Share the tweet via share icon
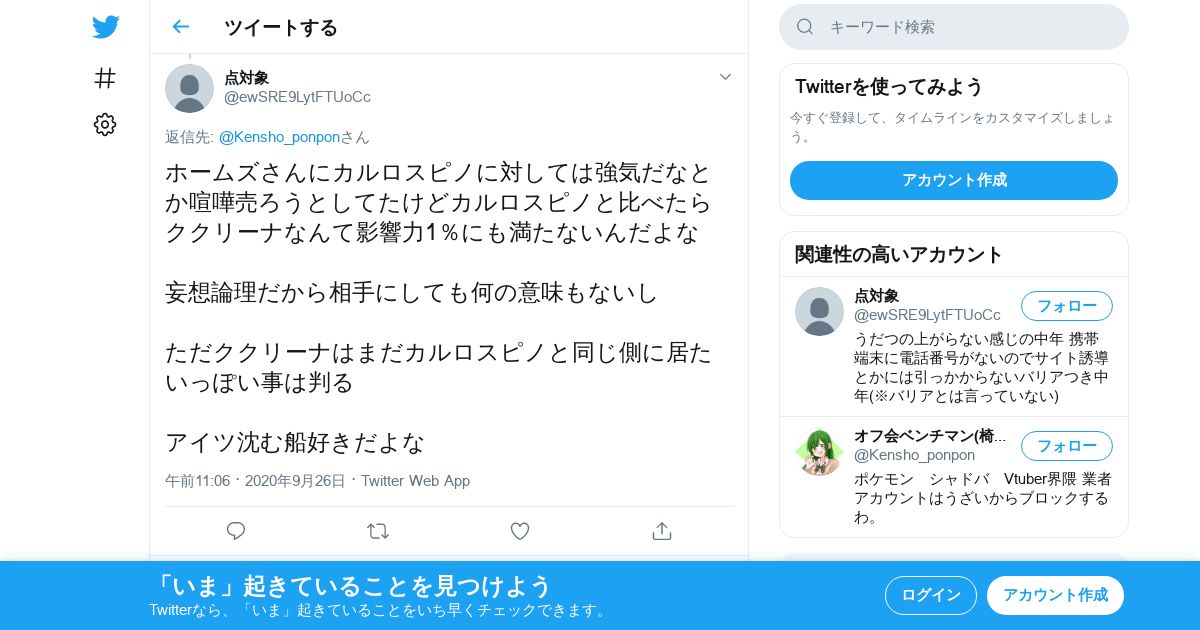Screen dimensions: 1200x630 point(662,531)
